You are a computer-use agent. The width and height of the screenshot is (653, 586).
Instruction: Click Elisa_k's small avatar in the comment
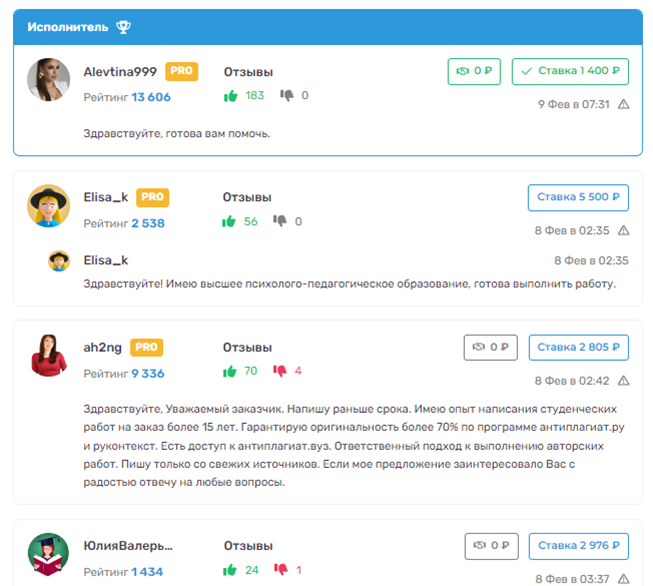(59, 260)
